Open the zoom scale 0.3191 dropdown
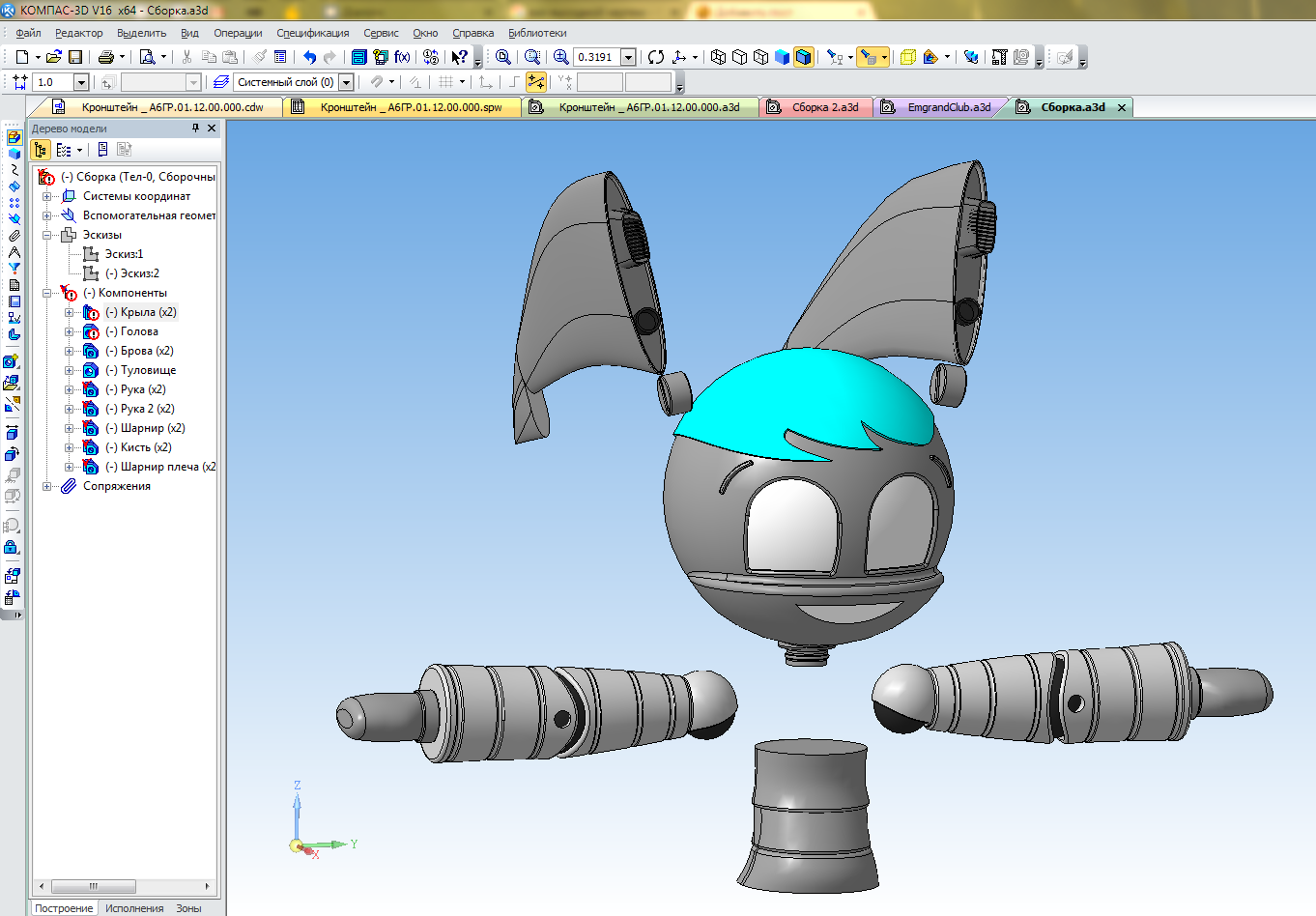The image size is (1316, 916). [628, 57]
